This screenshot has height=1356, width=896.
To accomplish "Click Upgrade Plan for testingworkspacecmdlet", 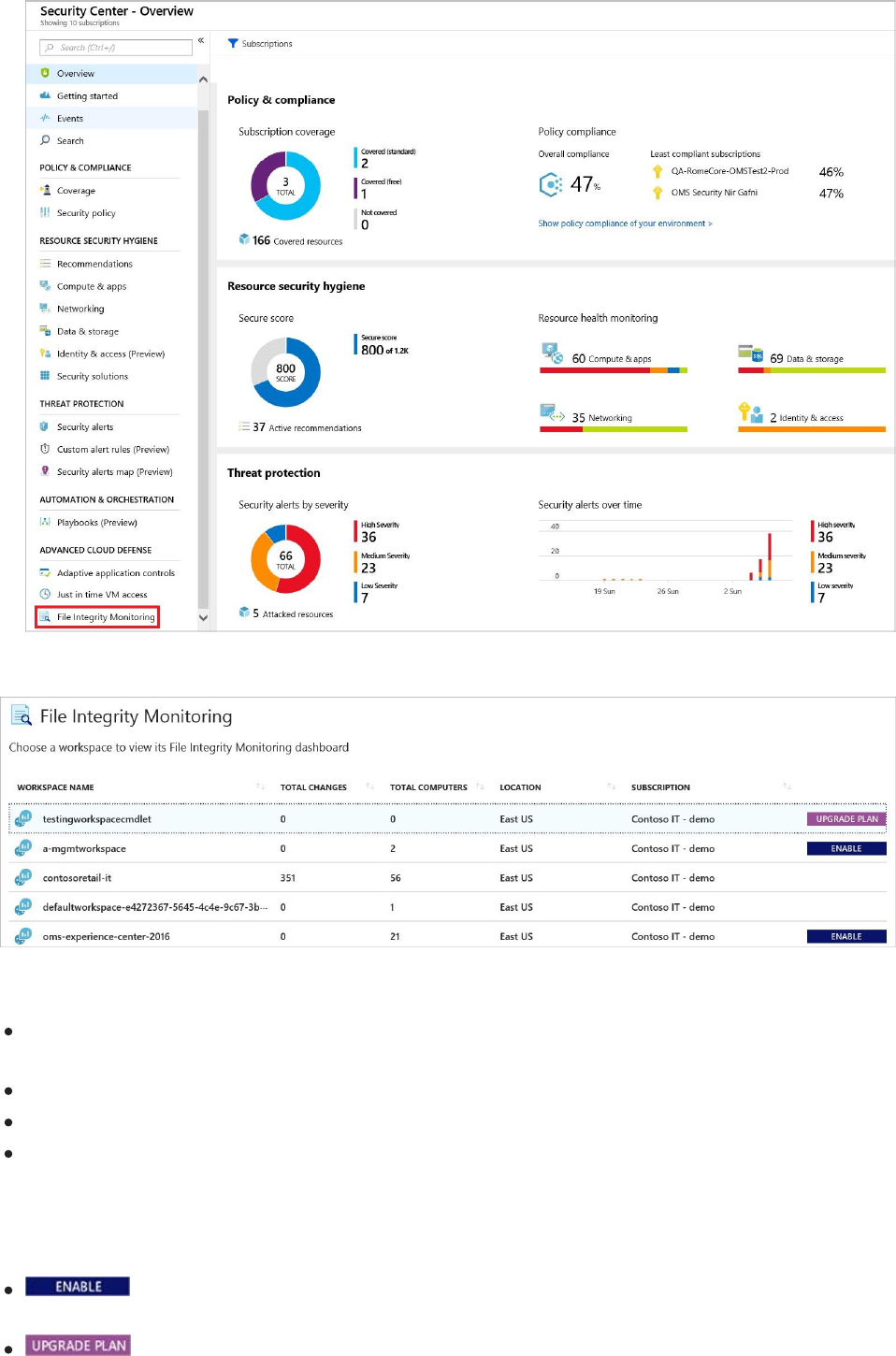I will point(846,819).
